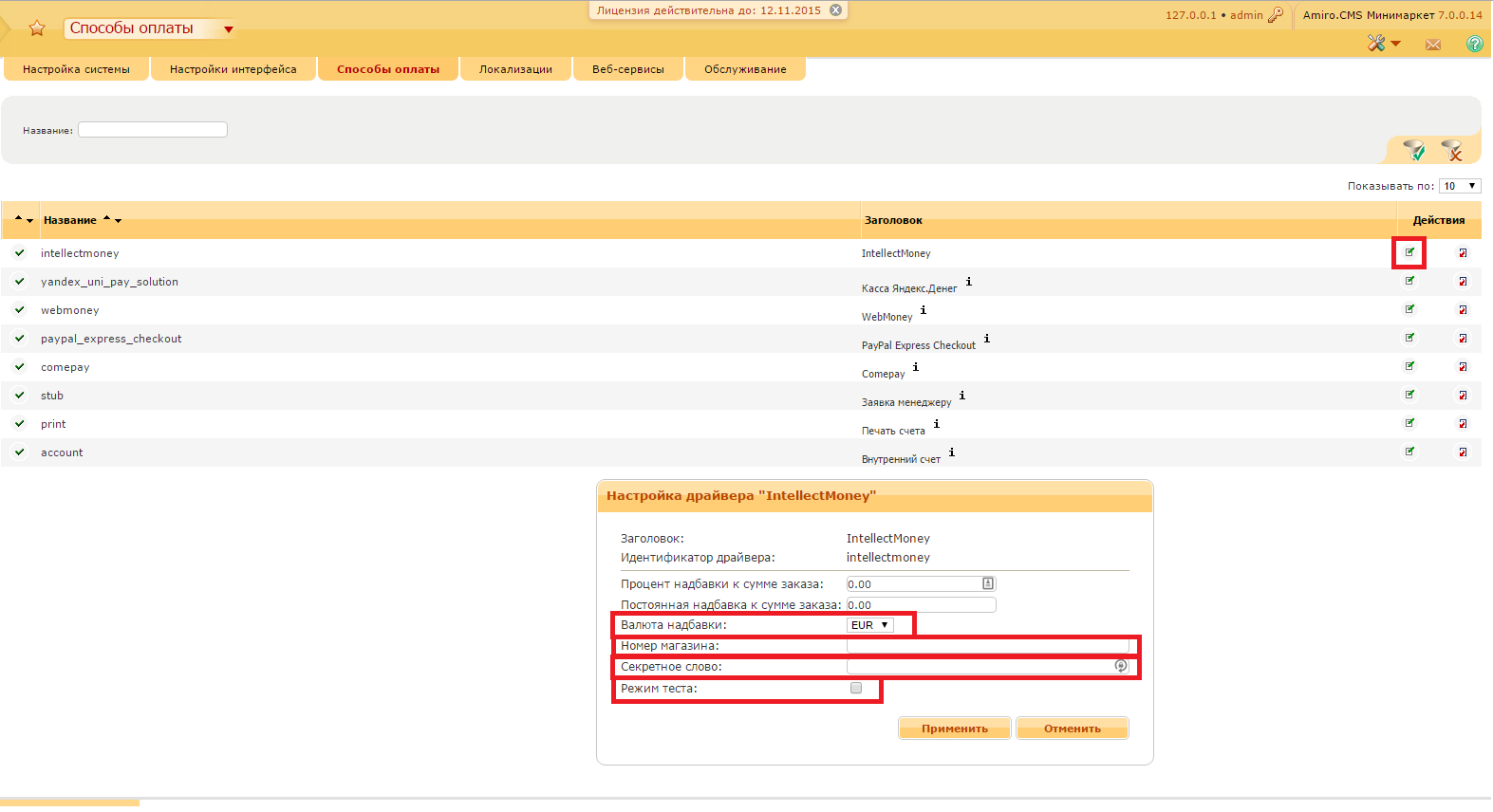This screenshot has width=1493, height=812.
Task: Reset filter with the funnel cross icon
Action: [1452, 150]
